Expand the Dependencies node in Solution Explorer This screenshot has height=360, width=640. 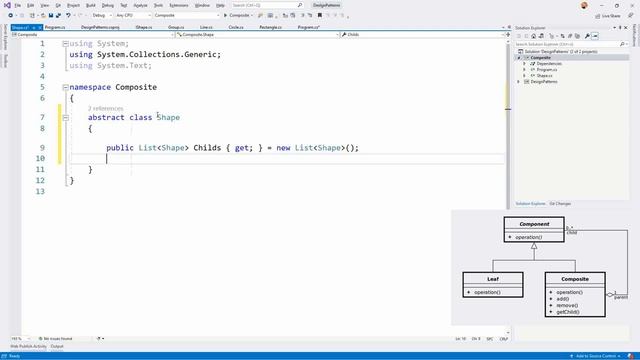coord(524,64)
